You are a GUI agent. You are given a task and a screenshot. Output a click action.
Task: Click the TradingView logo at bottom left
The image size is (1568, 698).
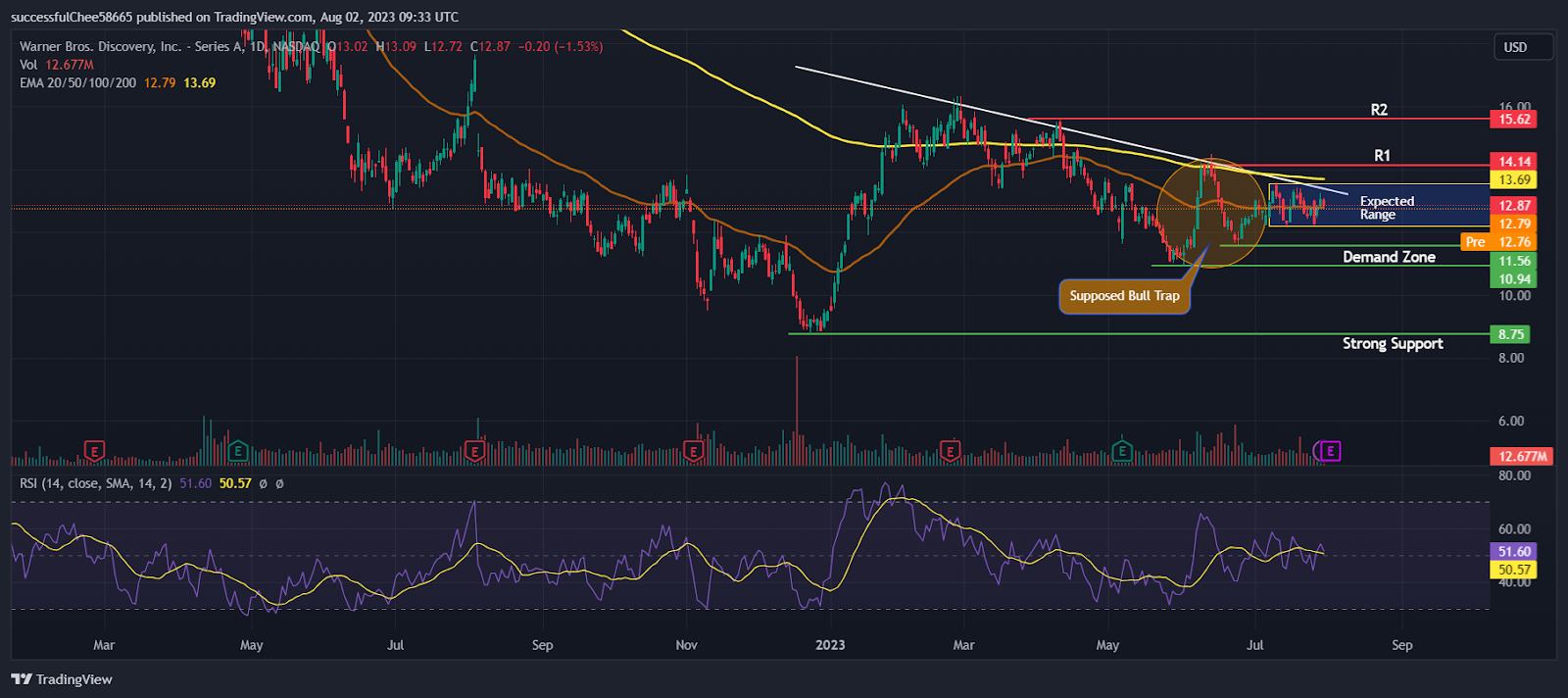[x=62, y=679]
